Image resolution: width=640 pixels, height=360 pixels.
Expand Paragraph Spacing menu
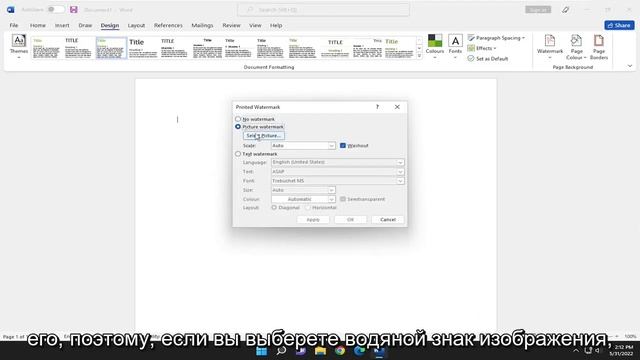(x=496, y=38)
